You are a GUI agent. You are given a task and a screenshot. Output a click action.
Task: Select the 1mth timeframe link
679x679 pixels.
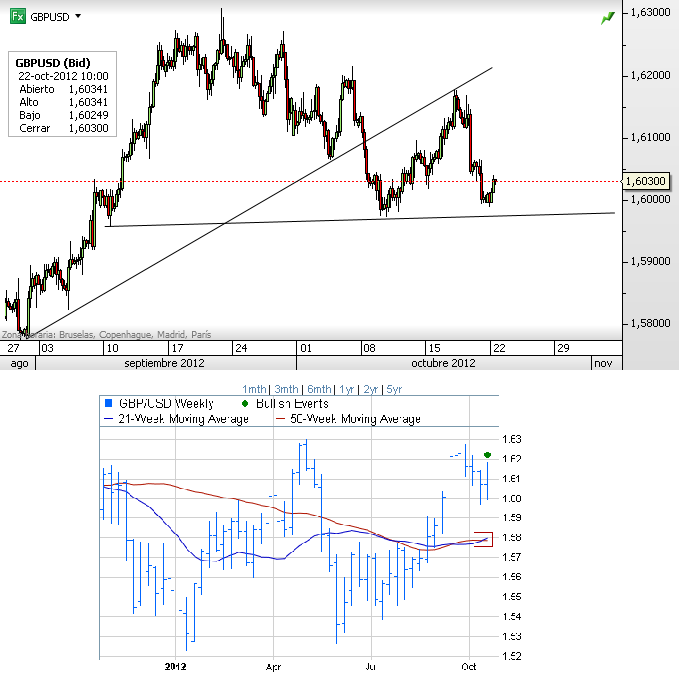click(254, 389)
